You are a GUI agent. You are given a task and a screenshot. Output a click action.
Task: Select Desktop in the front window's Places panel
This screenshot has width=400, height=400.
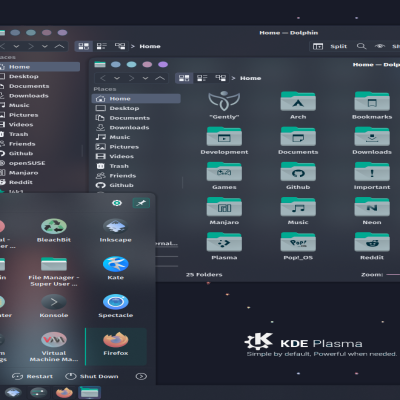coord(136,108)
